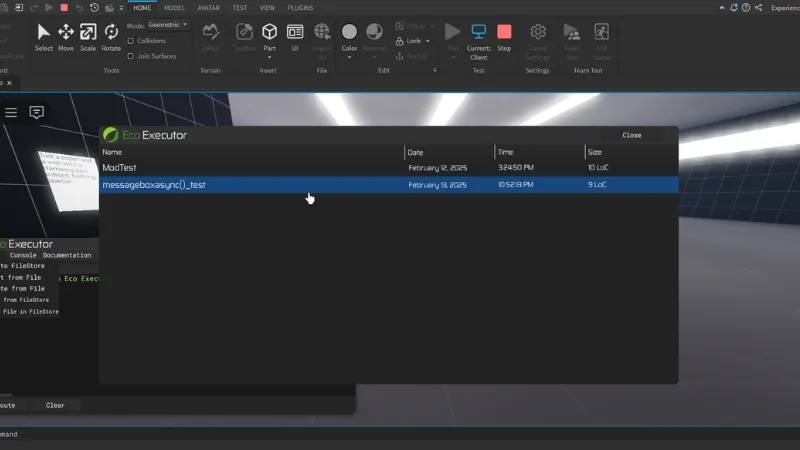Expand the Play dropdown arrow
The height and width of the screenshot is (450, 800).
[453, 57]
